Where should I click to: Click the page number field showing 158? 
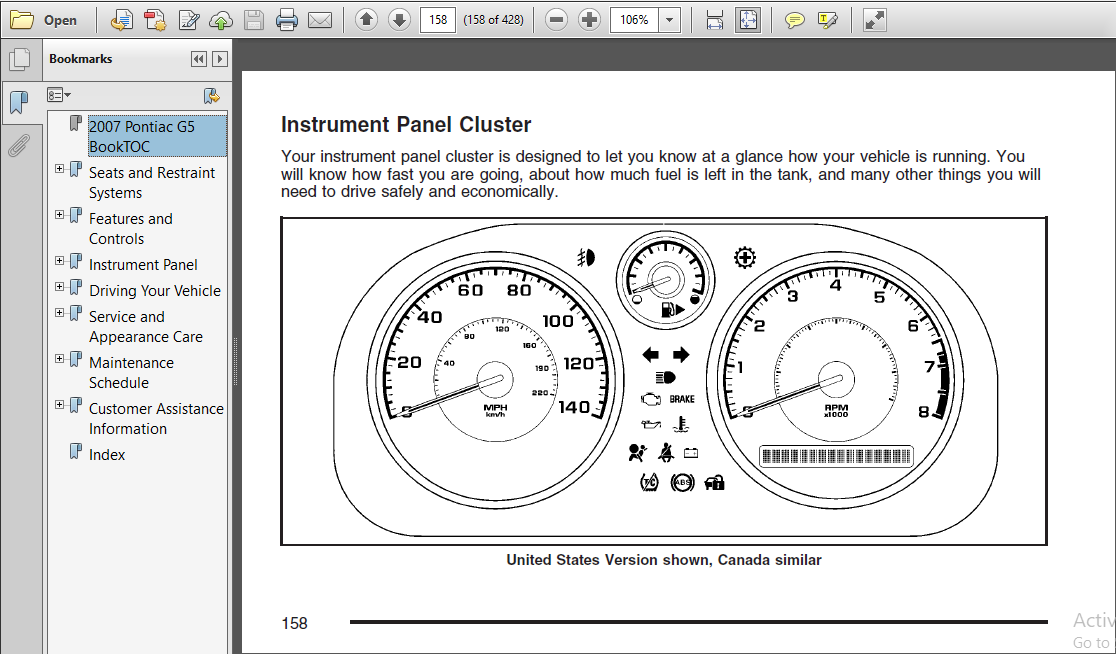438,20
